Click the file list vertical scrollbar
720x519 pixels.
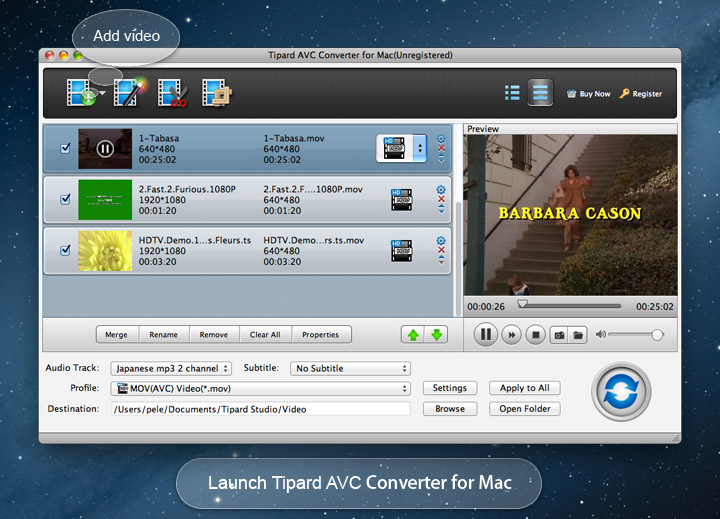click(x=457, y=259)
